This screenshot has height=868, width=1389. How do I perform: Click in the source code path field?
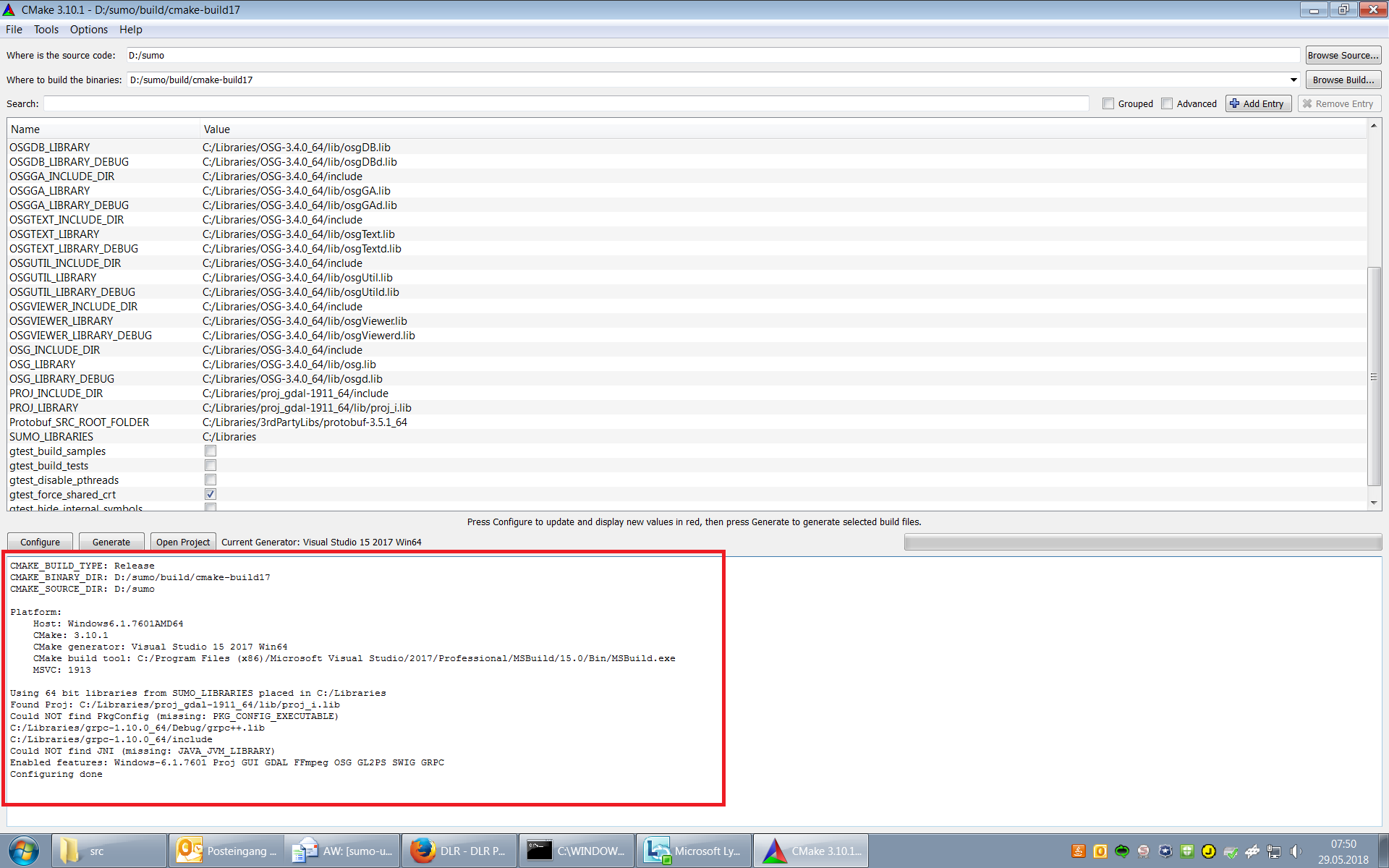pos(713,56)
